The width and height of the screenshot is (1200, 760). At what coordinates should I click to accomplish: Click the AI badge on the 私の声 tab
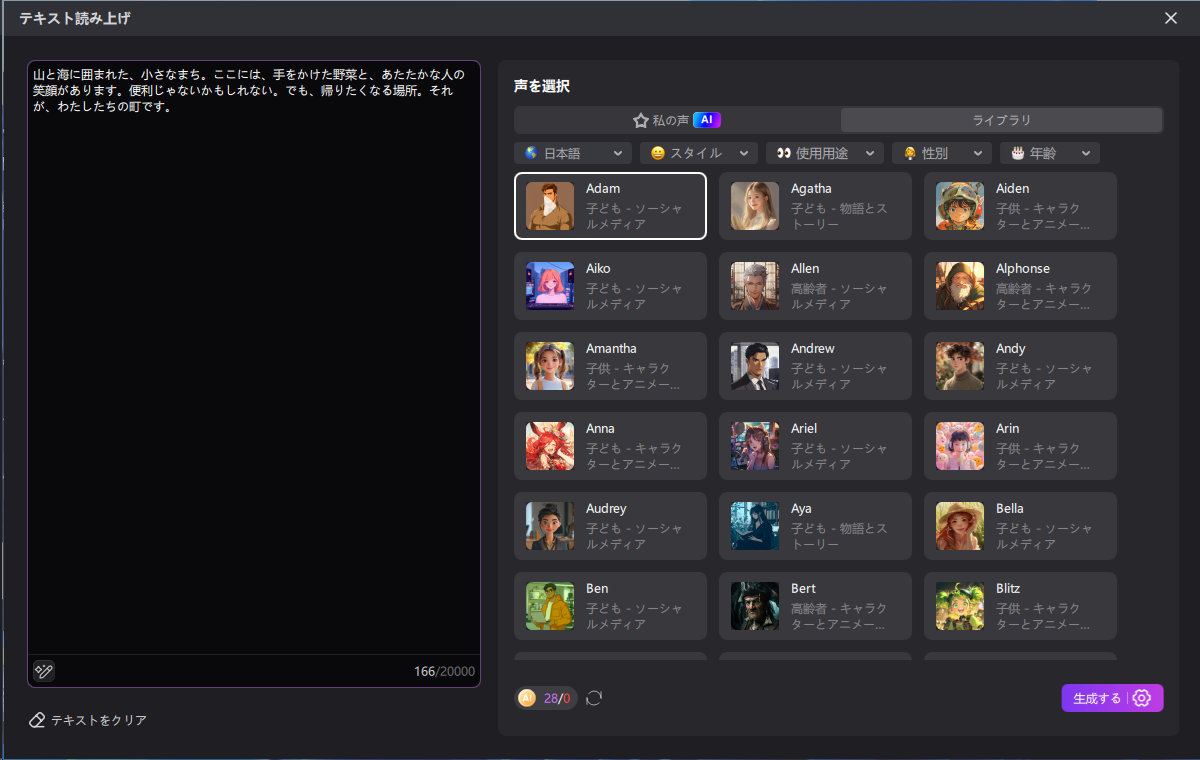707,119
